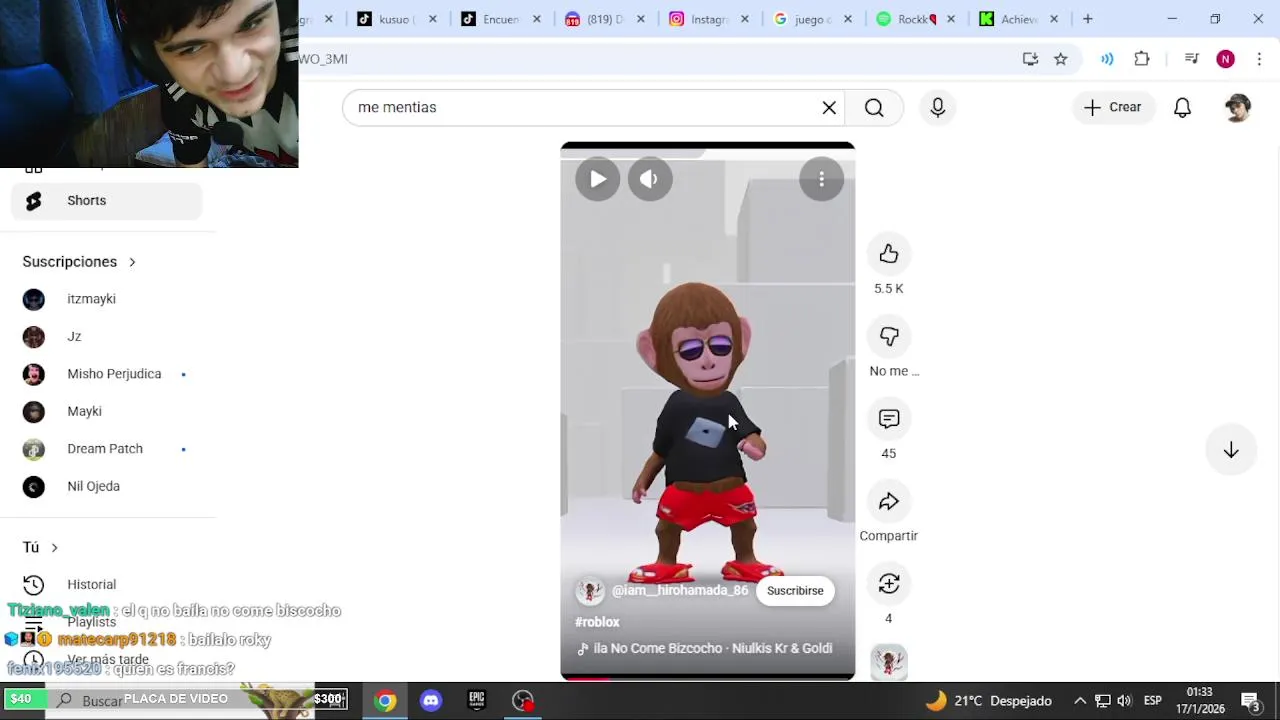Screen dimensions: 1280x720
Task: Open Dream Patch channel
Action: [107, 449]
